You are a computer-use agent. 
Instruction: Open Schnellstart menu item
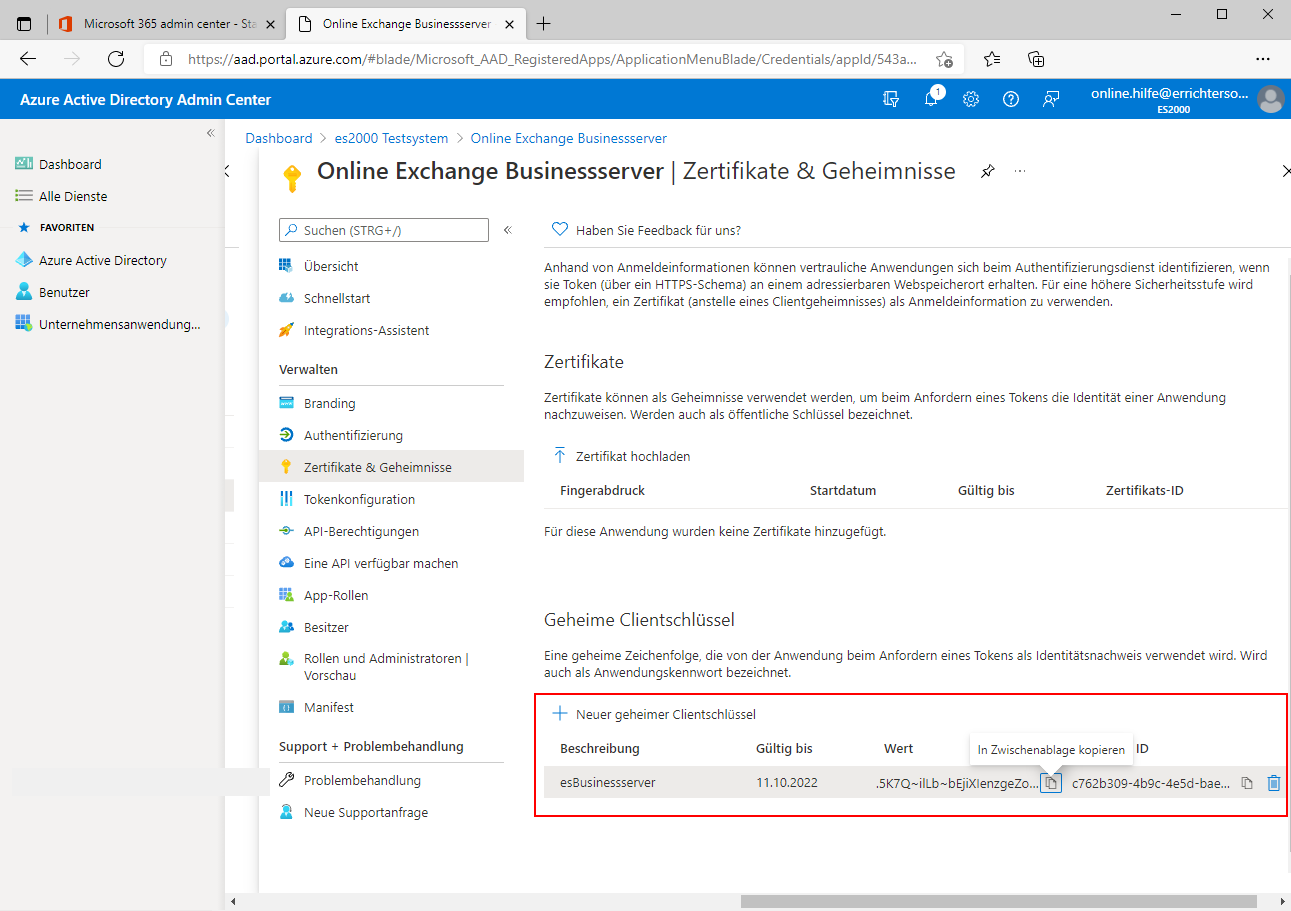(x=337, y=298)
